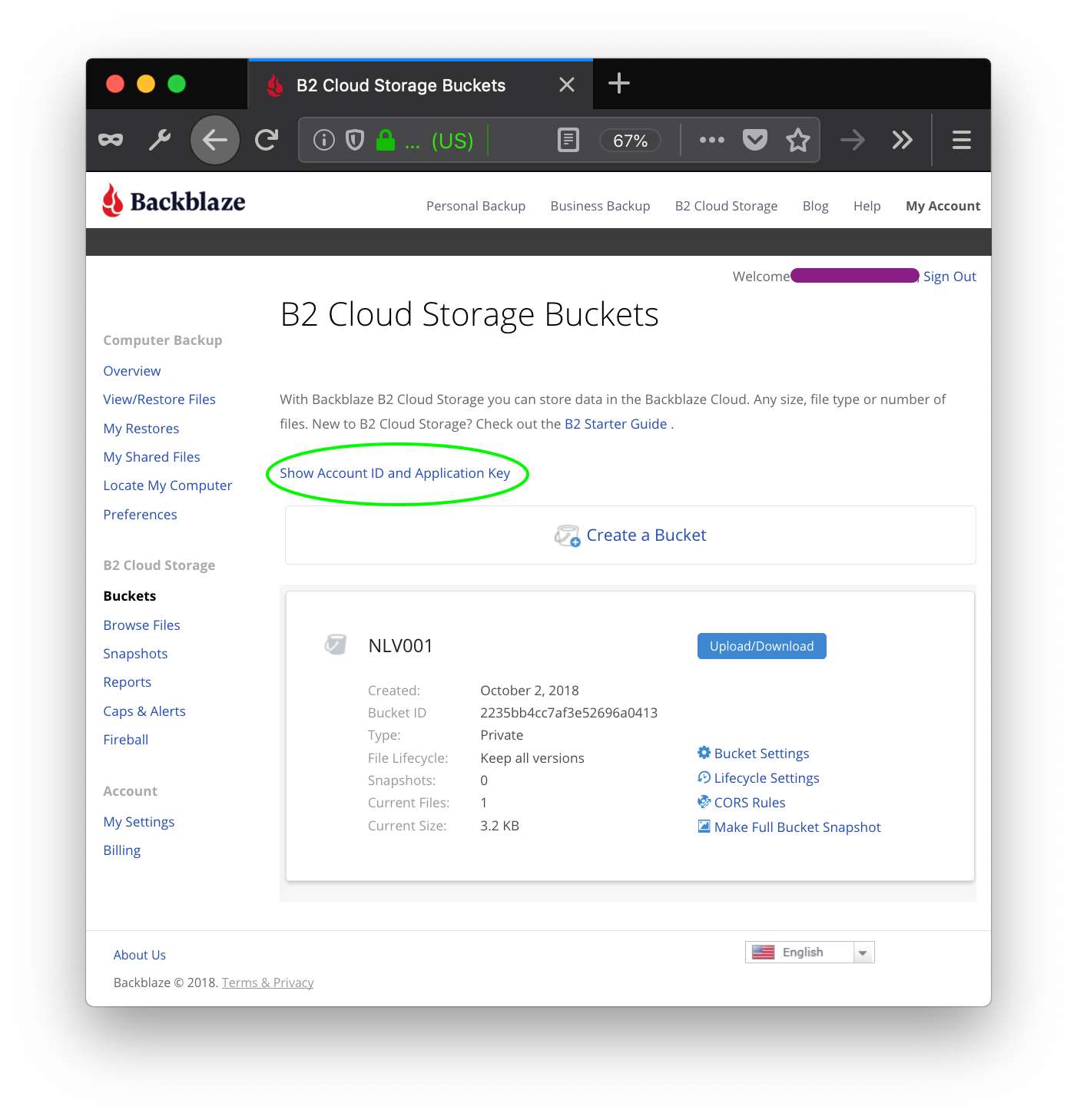Open Reports in the sidebar

click(x=128, y=682)
